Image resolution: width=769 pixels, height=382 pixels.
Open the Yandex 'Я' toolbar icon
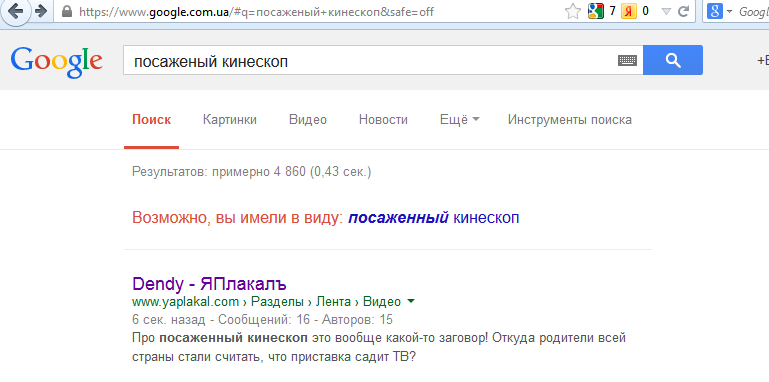coord(628,11)
